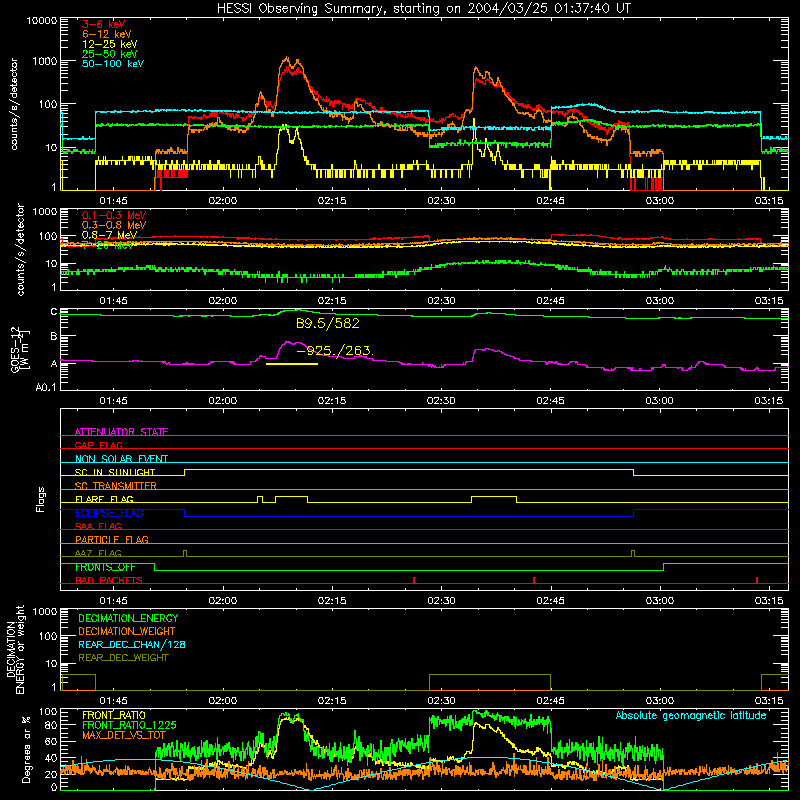
Task: Click the DECIMATION_WEIGHT legend label
Action: point(127,631)
